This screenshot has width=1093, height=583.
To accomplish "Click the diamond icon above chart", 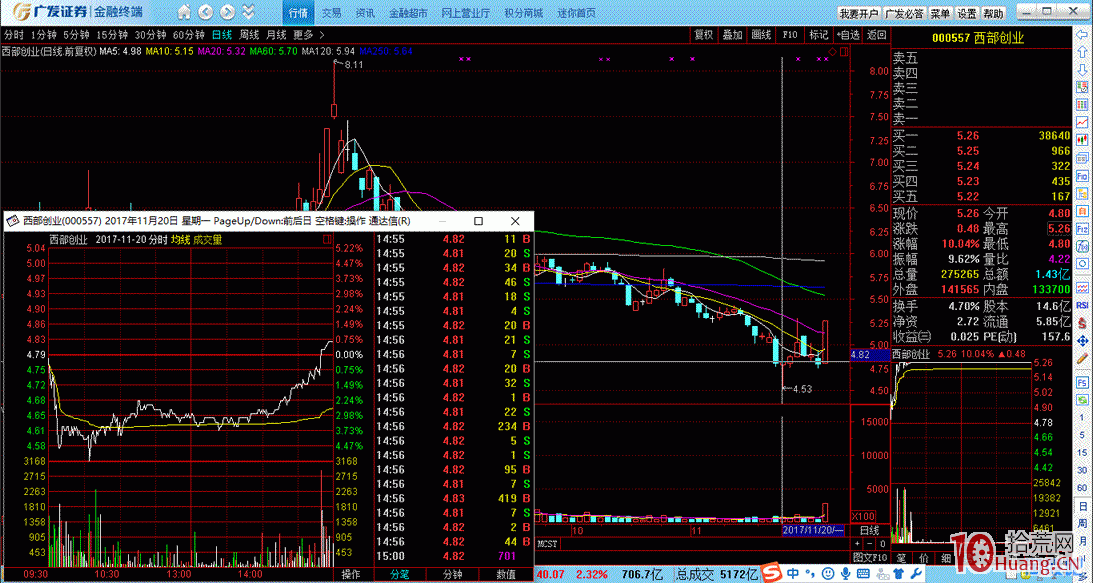I will [x=832, y=52].
